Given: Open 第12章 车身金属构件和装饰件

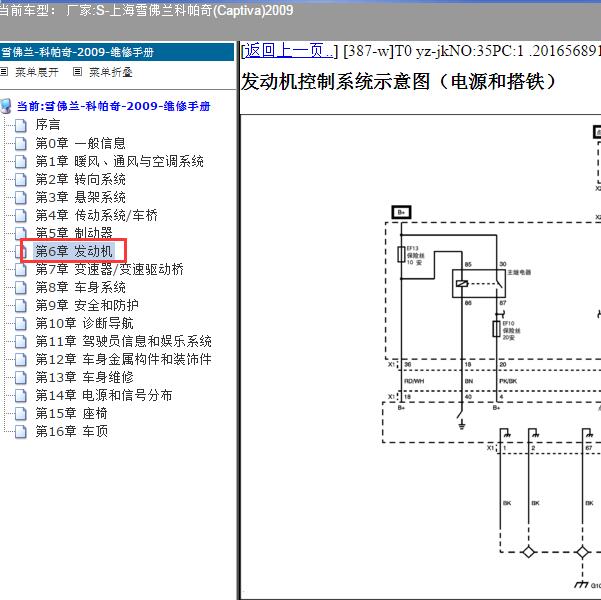Looking at the screenshot, I should (123, 359).
